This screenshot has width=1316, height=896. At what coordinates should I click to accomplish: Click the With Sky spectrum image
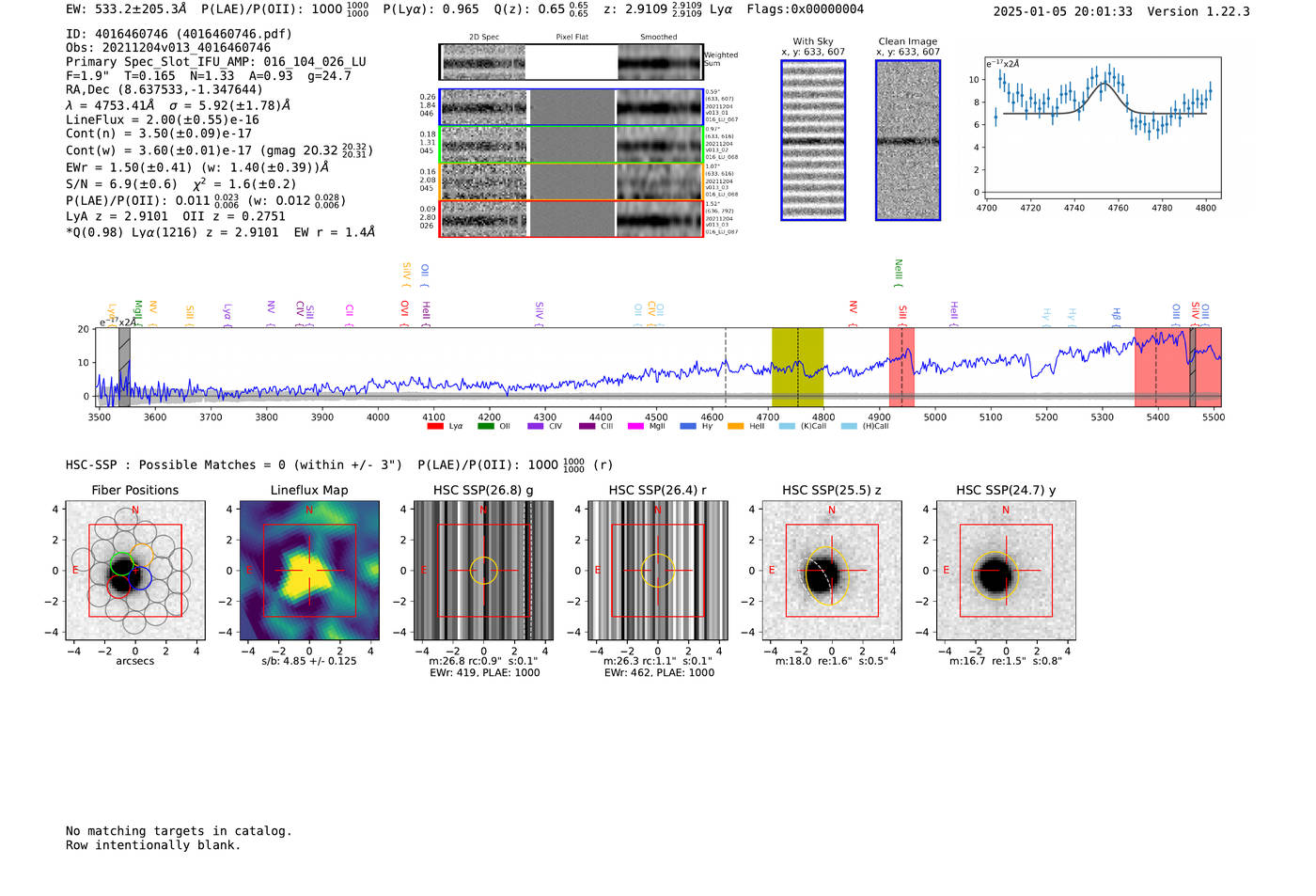pyautogui.click(x=813, y=140)
